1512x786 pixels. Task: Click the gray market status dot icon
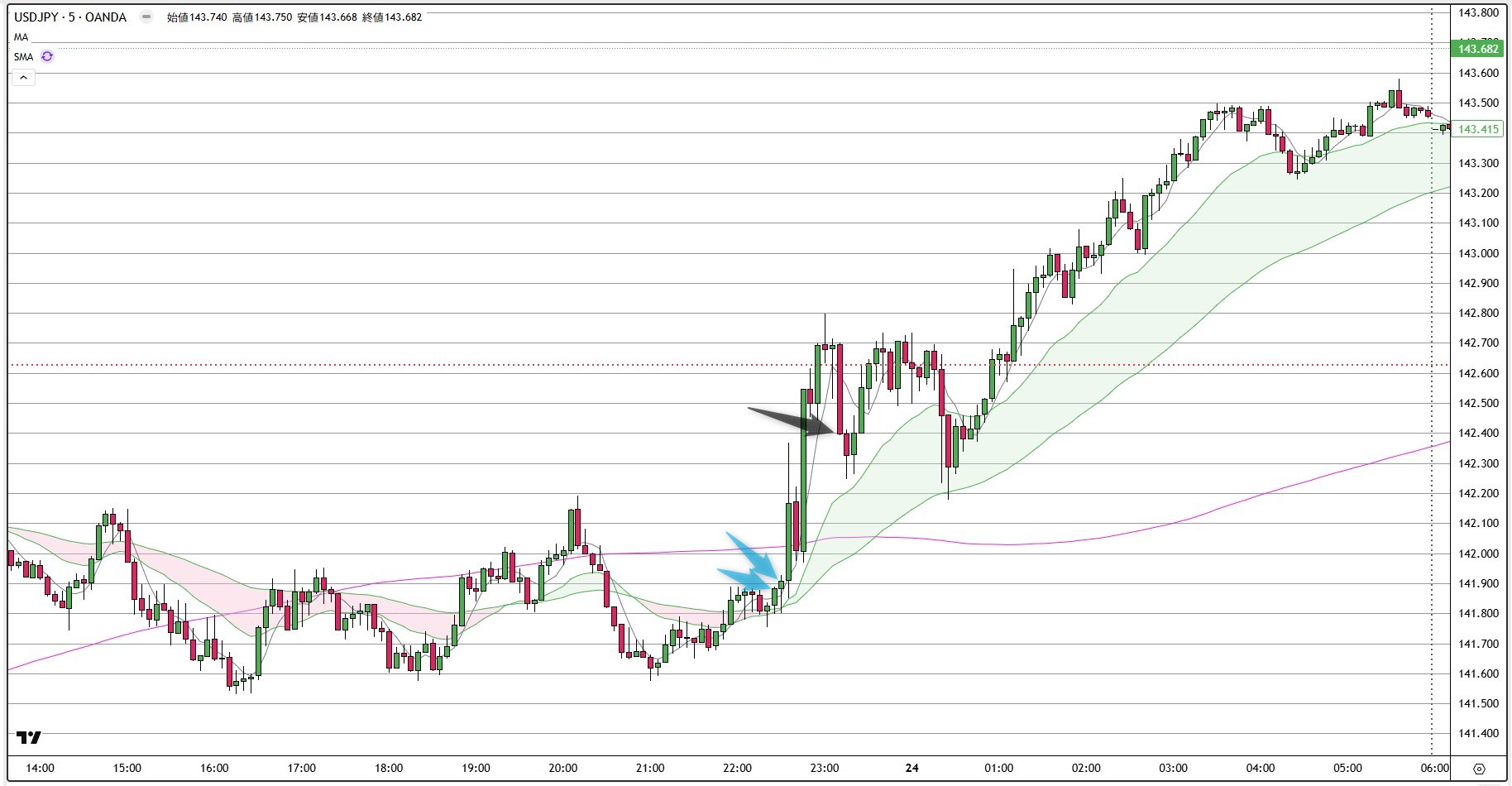[146, 17]
